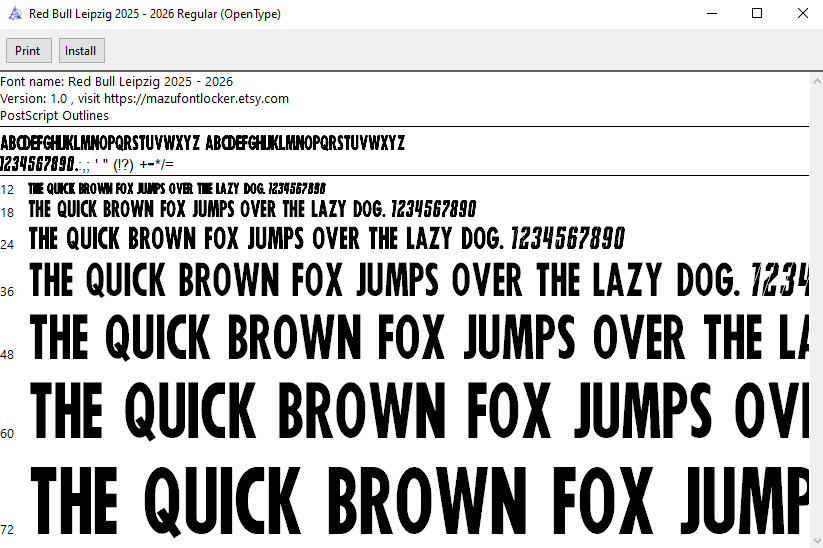Screen dimensions: 823x548
Task: Close the Red Bull Leipzig font window
Action: pos(802,14)
